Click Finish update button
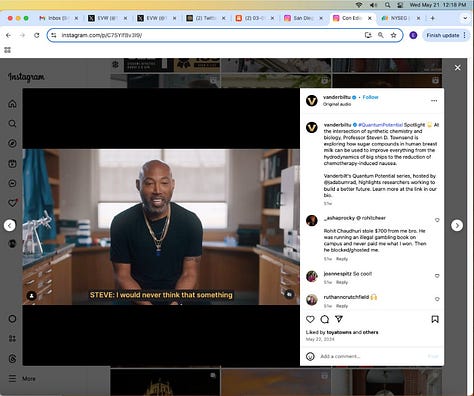 pyautogui.click(x=446, y=35)
